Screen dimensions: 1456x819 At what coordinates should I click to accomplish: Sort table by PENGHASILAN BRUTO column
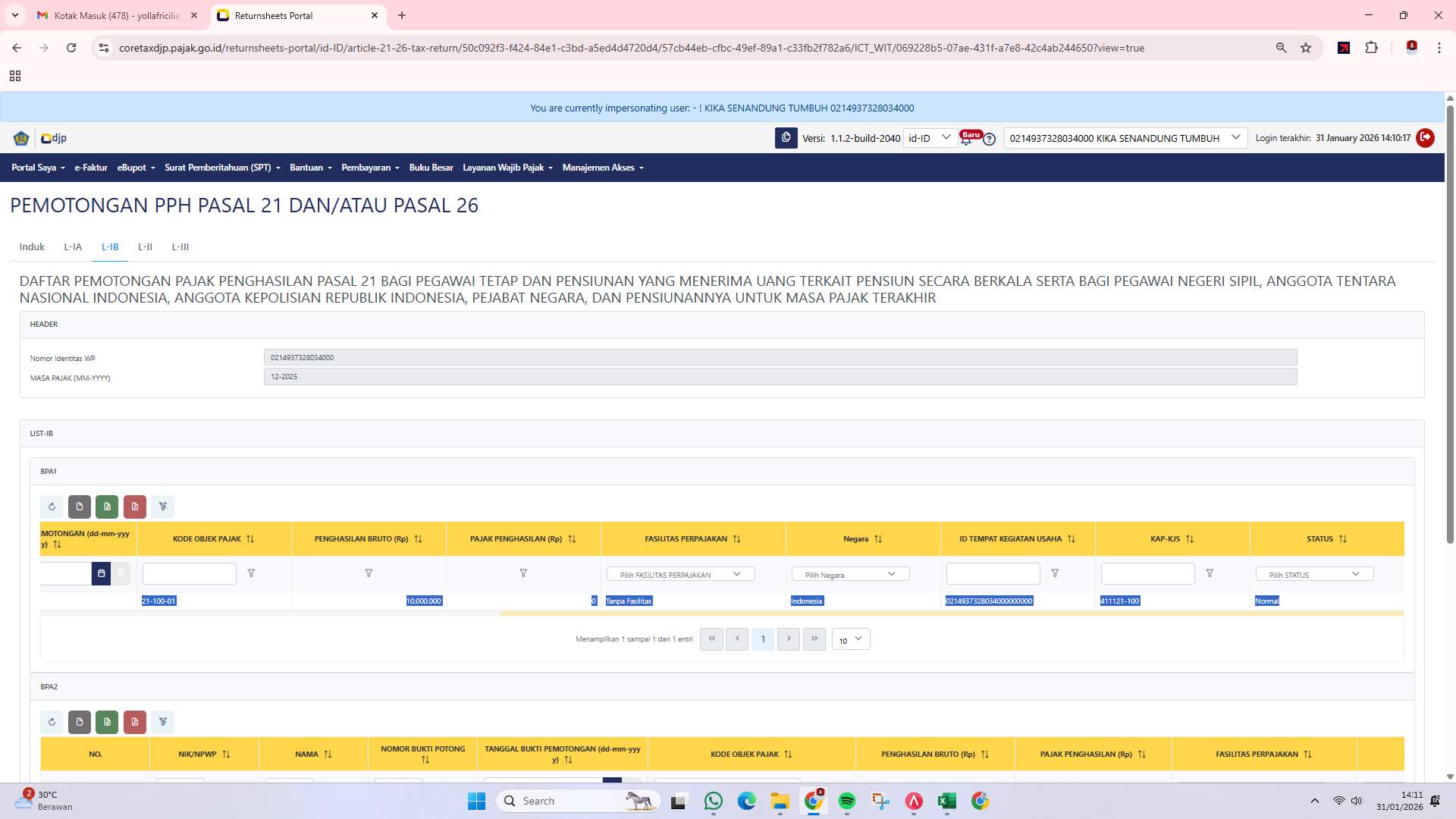pyautogui.click(x=418, y=538)
